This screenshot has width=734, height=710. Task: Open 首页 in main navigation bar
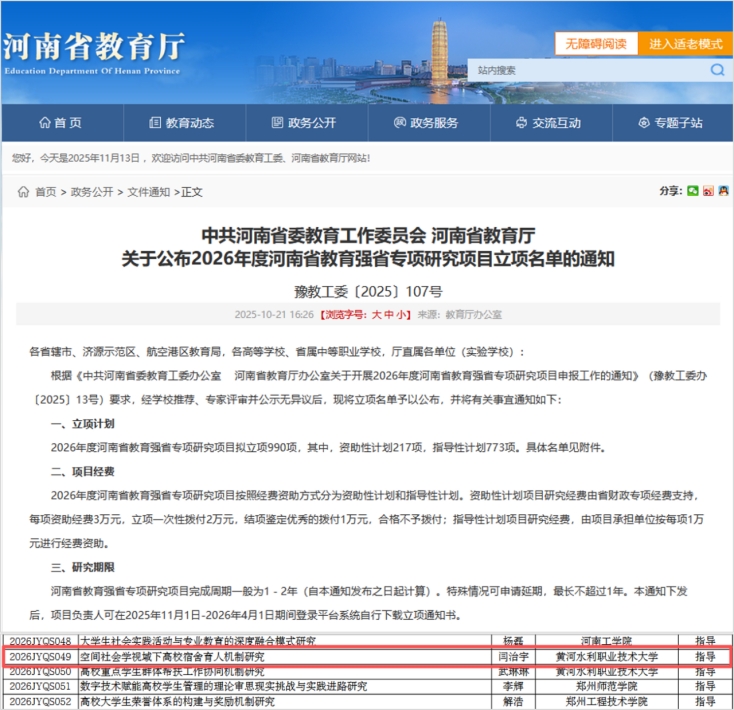60,123
